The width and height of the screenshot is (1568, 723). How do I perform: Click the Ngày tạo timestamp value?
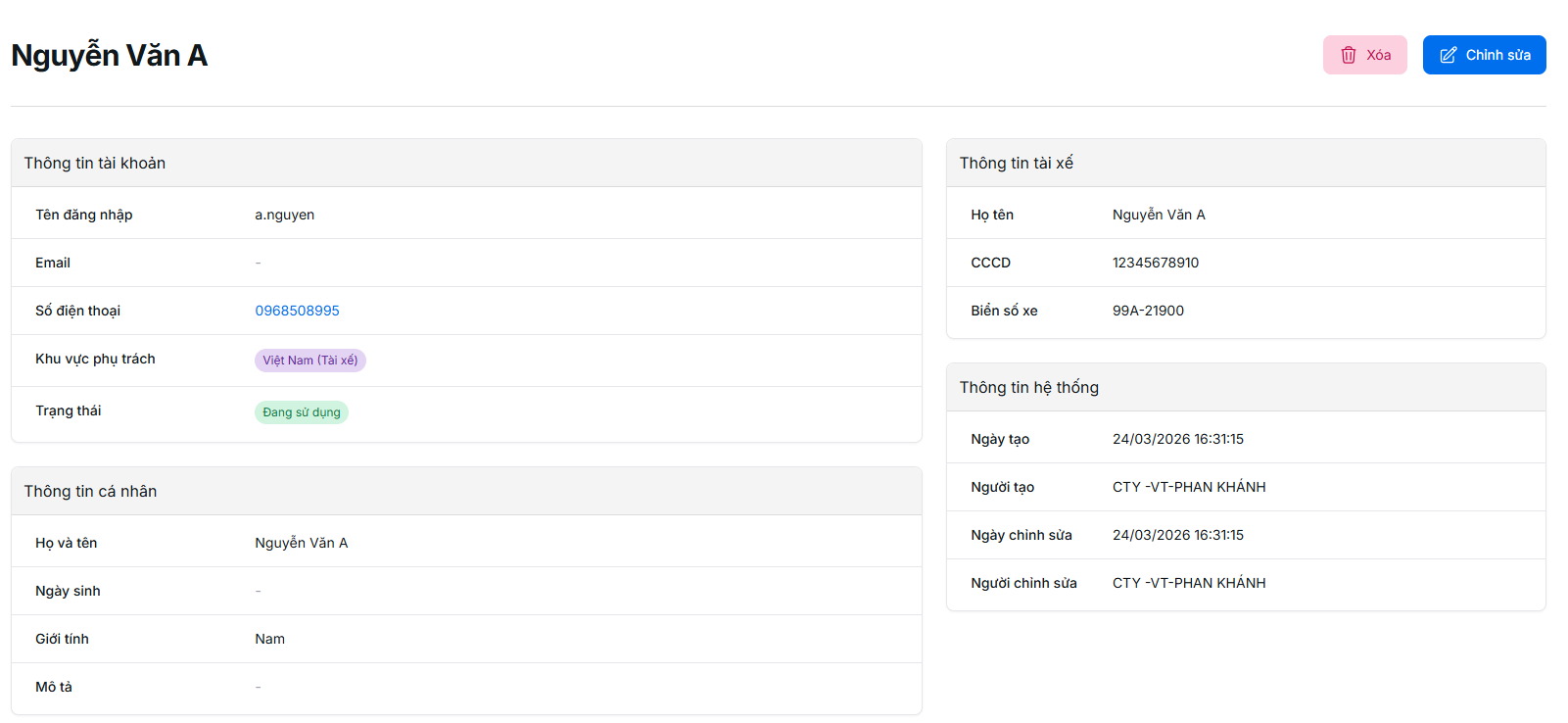tap(1177, 439)
